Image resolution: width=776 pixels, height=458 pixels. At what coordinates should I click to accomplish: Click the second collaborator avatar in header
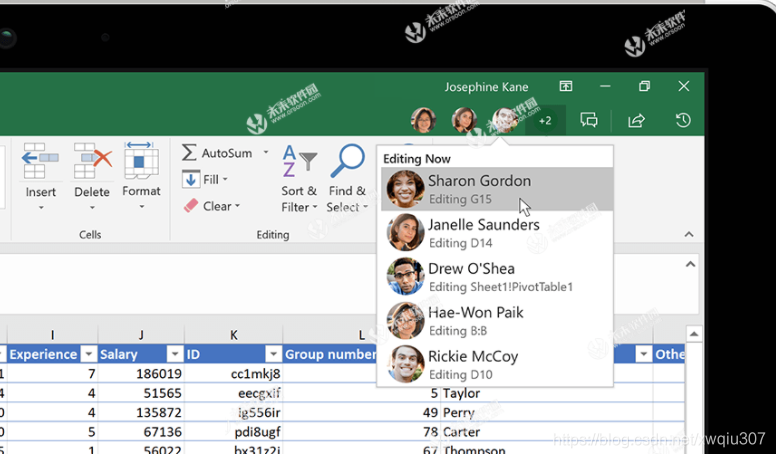[x=464, y=120]
